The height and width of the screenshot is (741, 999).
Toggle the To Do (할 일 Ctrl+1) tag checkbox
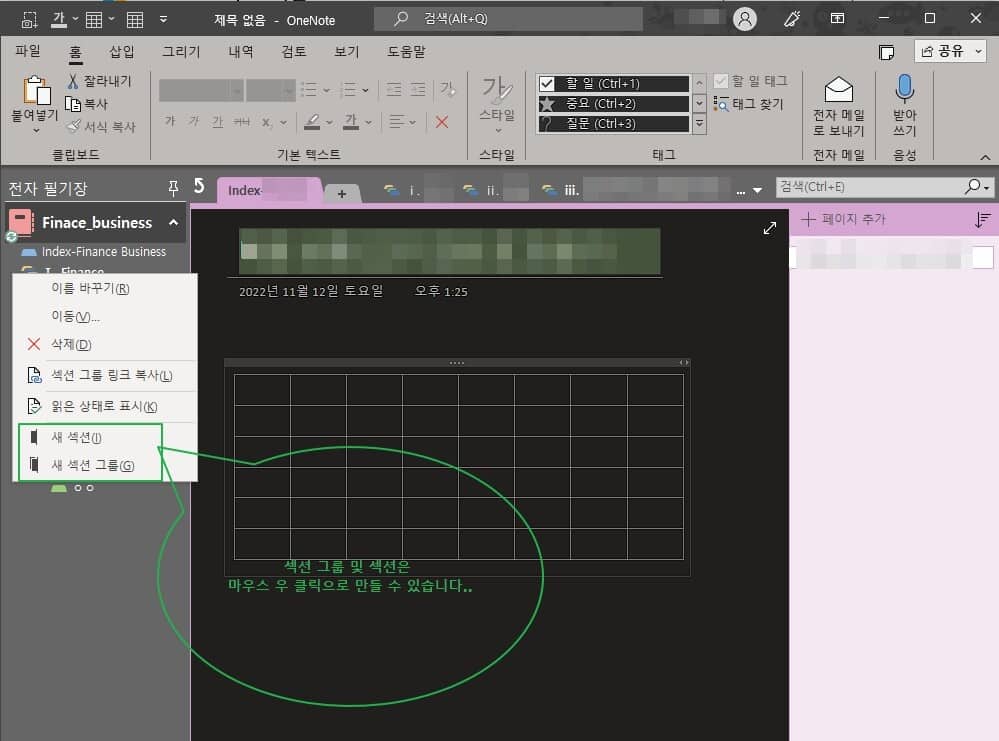[x=547, y=83]
